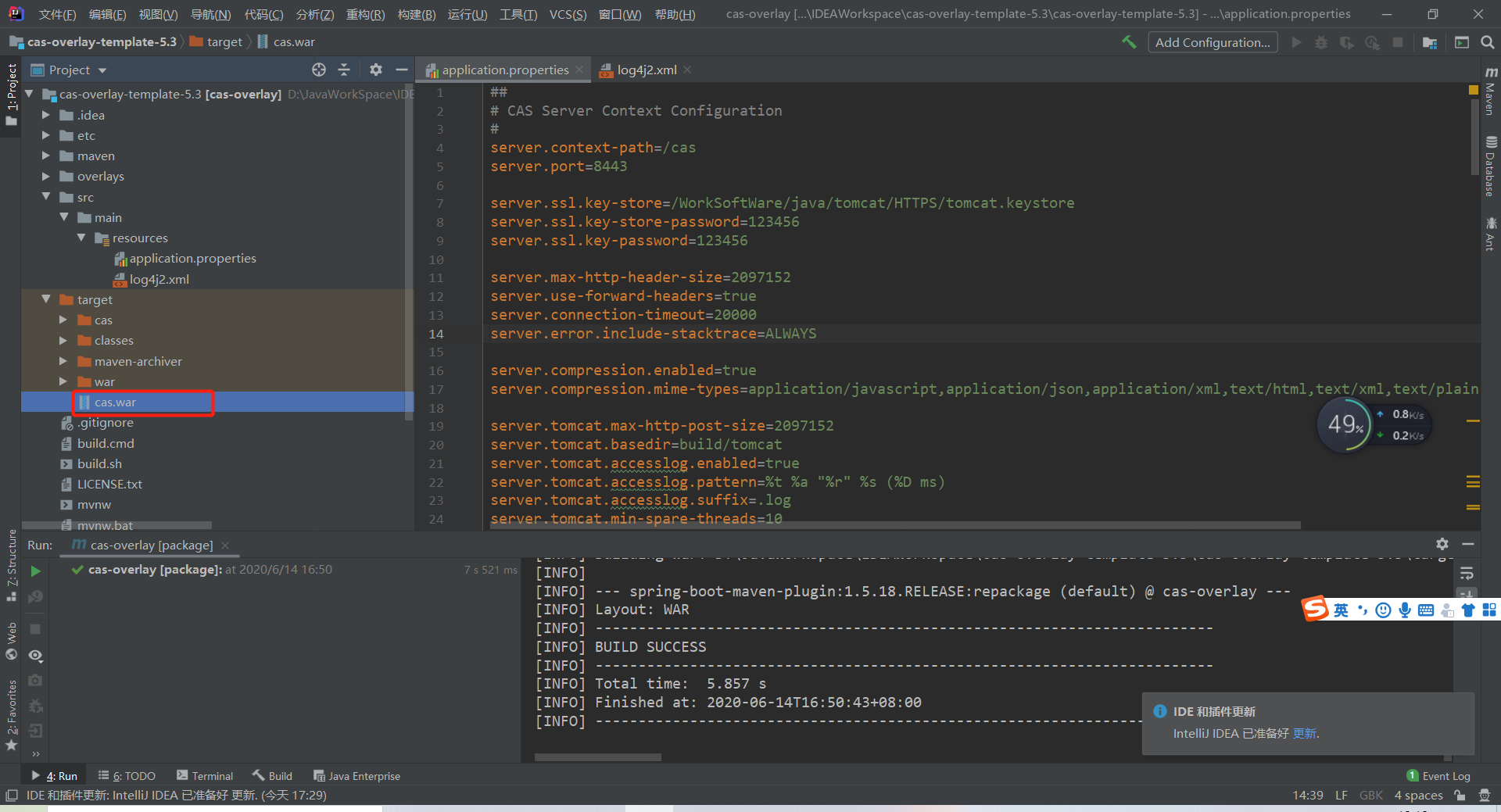Screen dimensions: 1501x812
Task: Click the cas.war breadcrumb in navigation bar
Action: tap(286, 42)
